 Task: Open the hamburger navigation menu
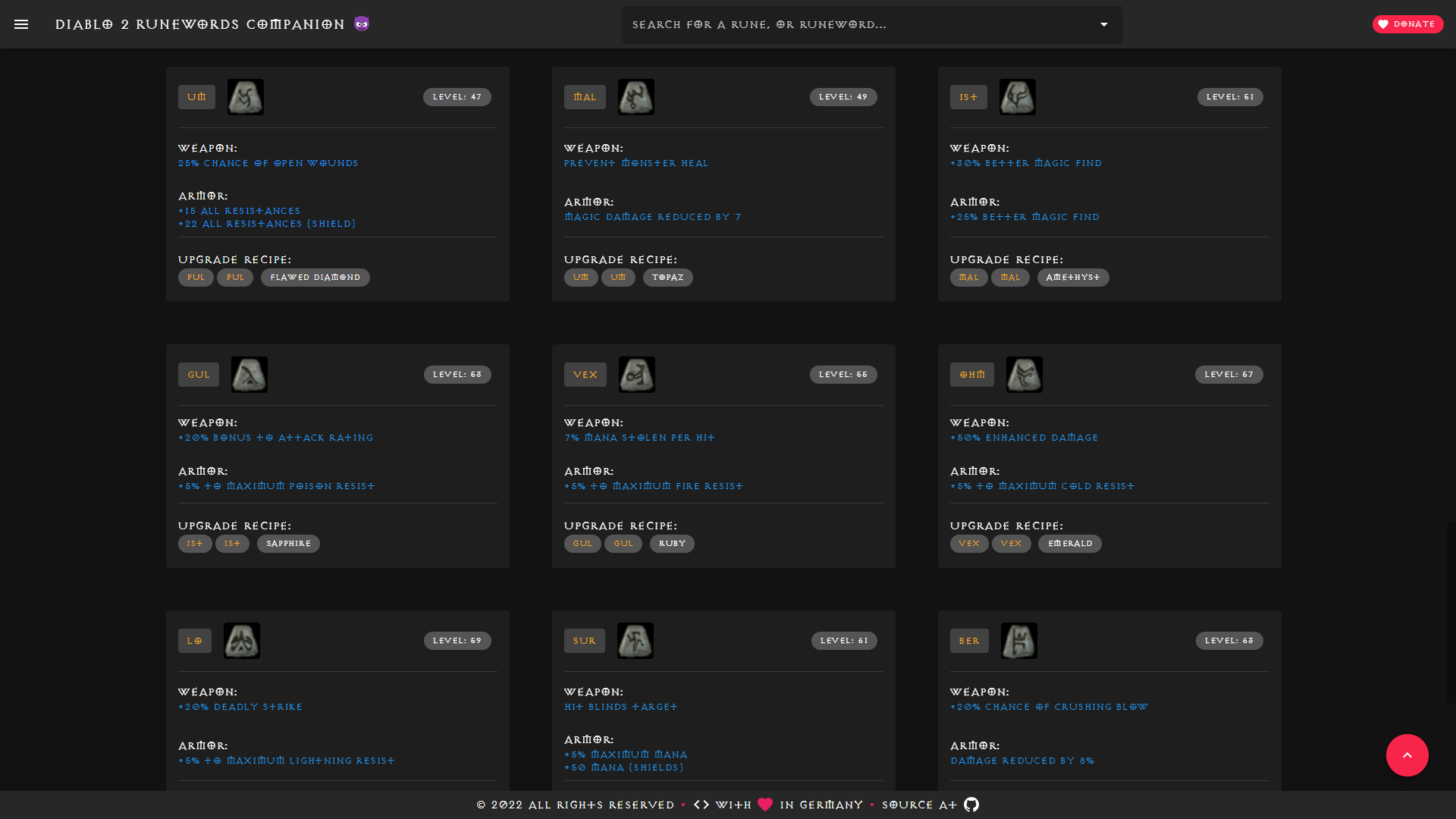click(21, 24)
